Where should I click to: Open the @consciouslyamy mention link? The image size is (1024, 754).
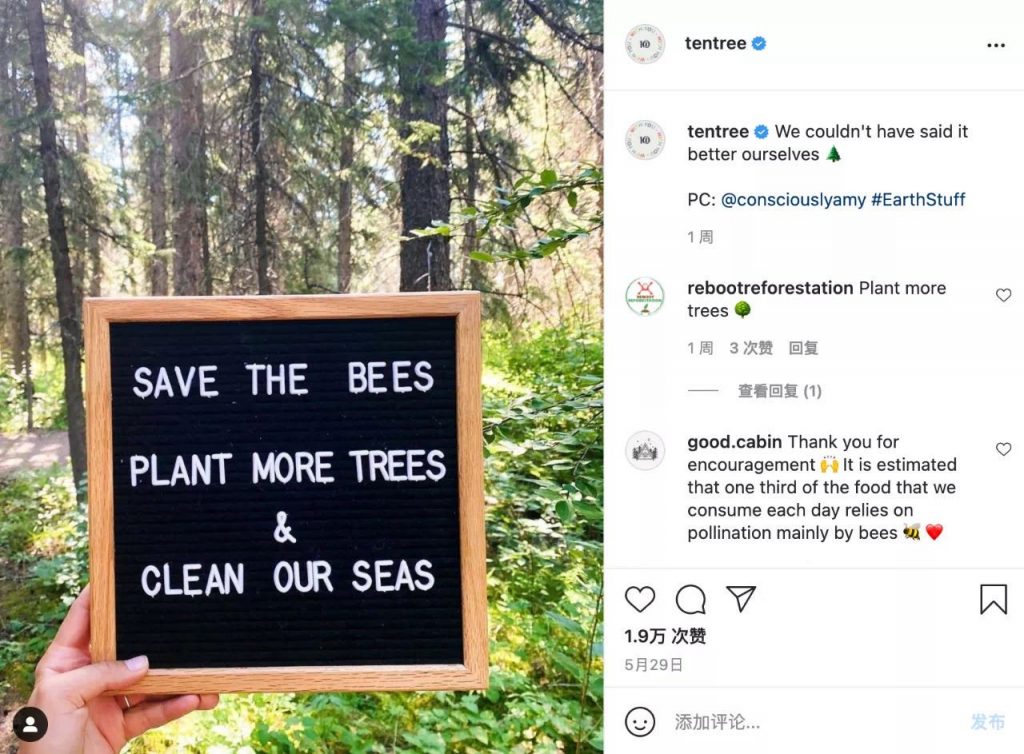click(x=793, y=199)
